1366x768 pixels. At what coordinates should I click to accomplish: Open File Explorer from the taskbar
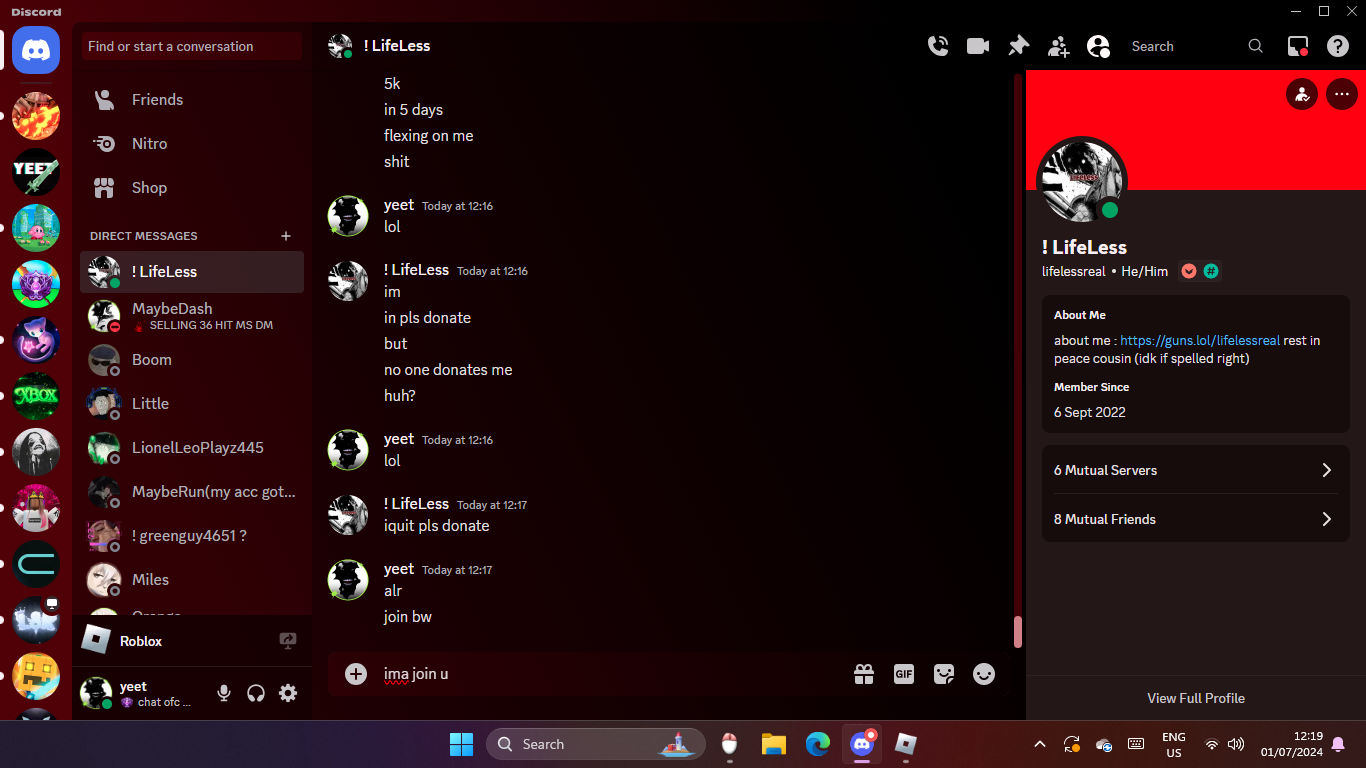774,744
